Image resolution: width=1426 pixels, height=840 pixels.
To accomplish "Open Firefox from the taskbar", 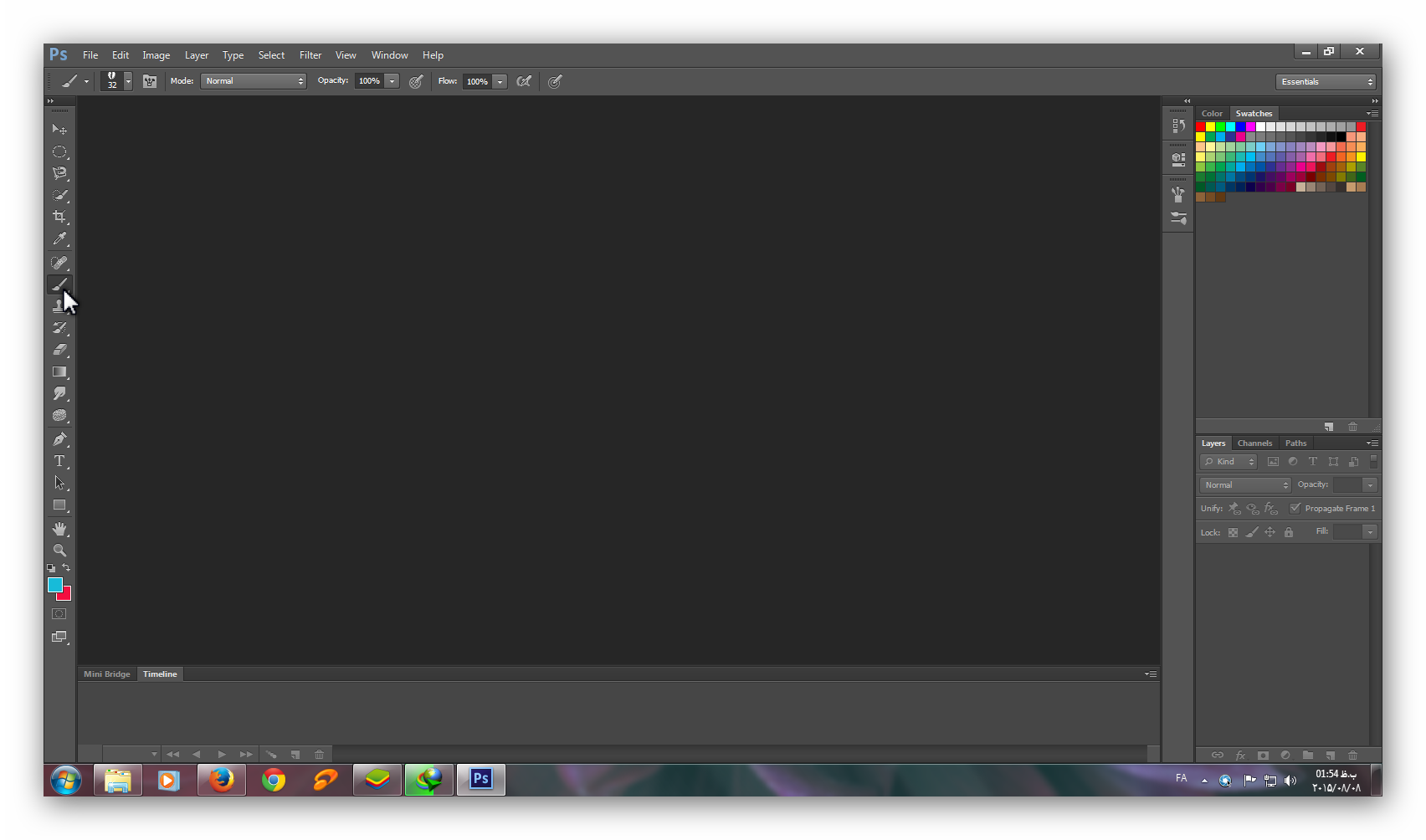I will coord(222,780).
